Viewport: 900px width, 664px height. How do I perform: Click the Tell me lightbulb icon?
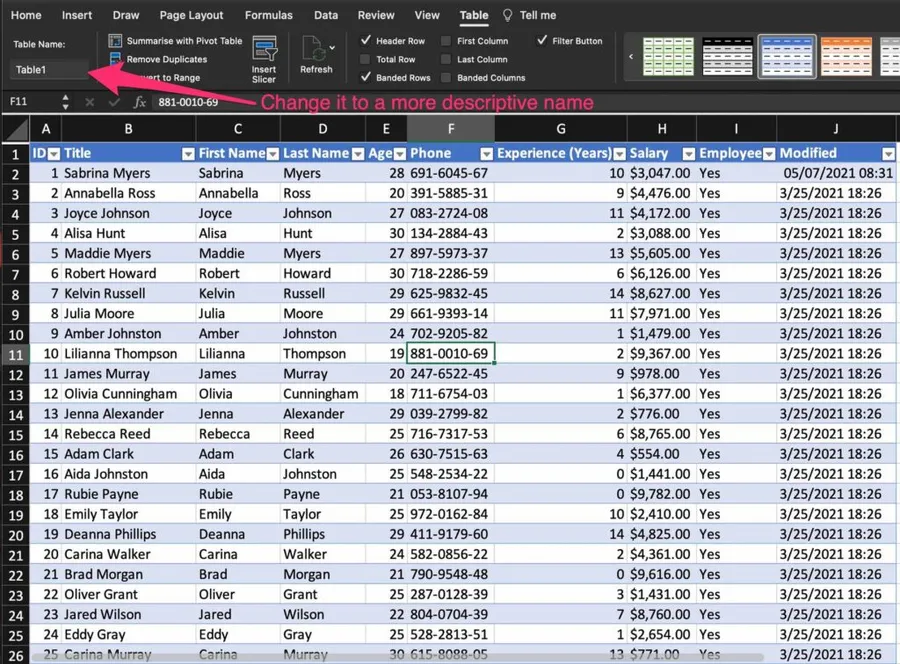coord(507,16)
